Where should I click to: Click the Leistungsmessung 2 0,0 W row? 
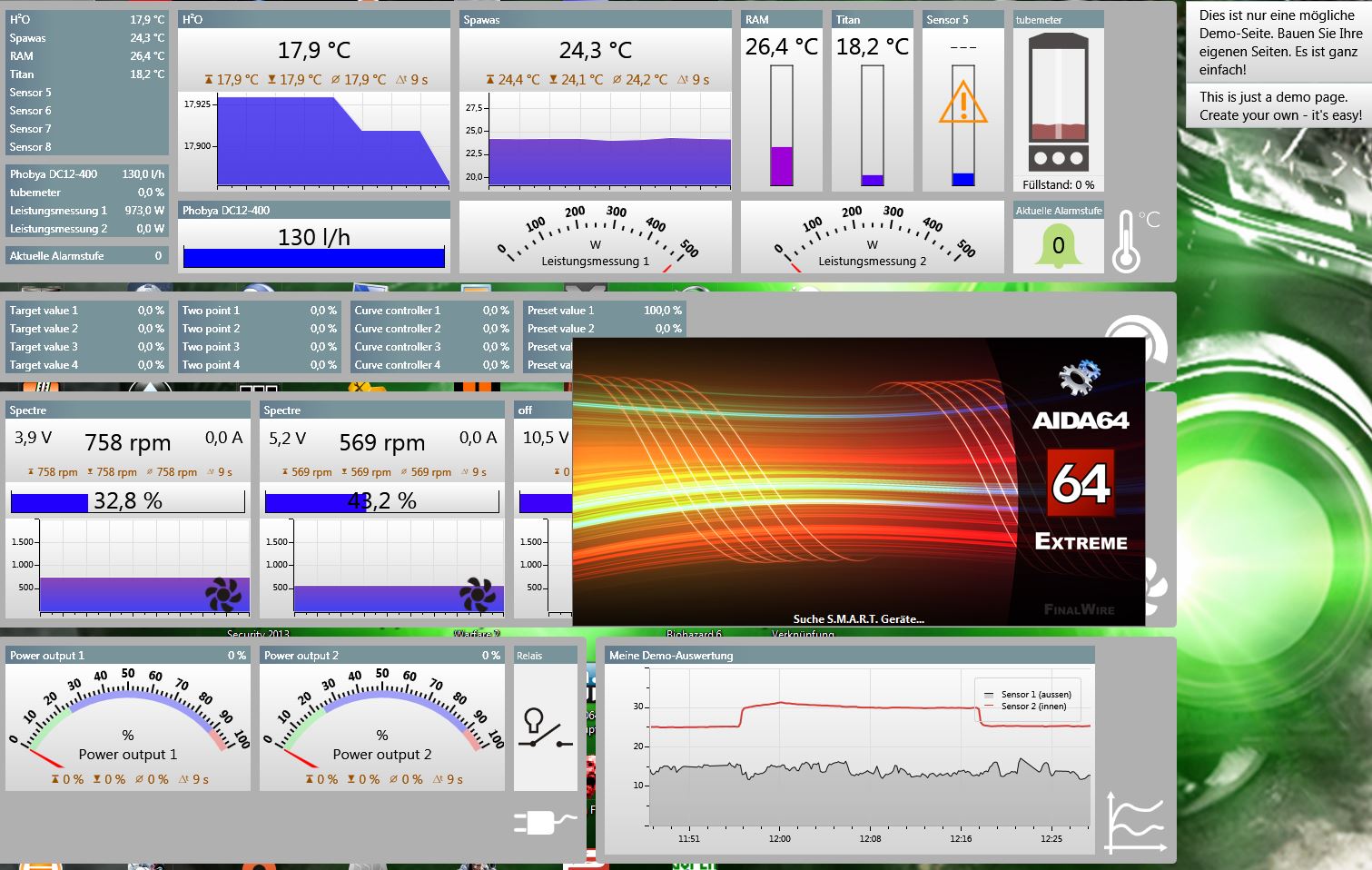tap(87, 228)
